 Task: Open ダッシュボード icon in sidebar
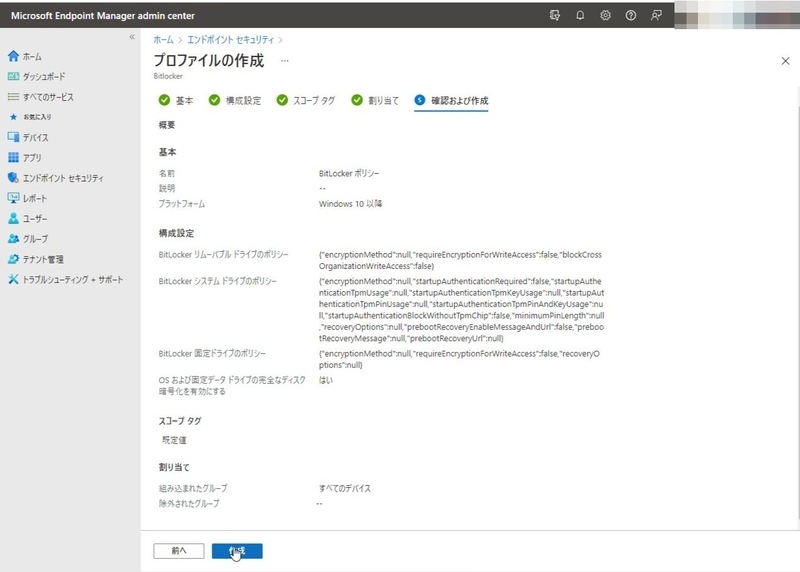[13, 77]
